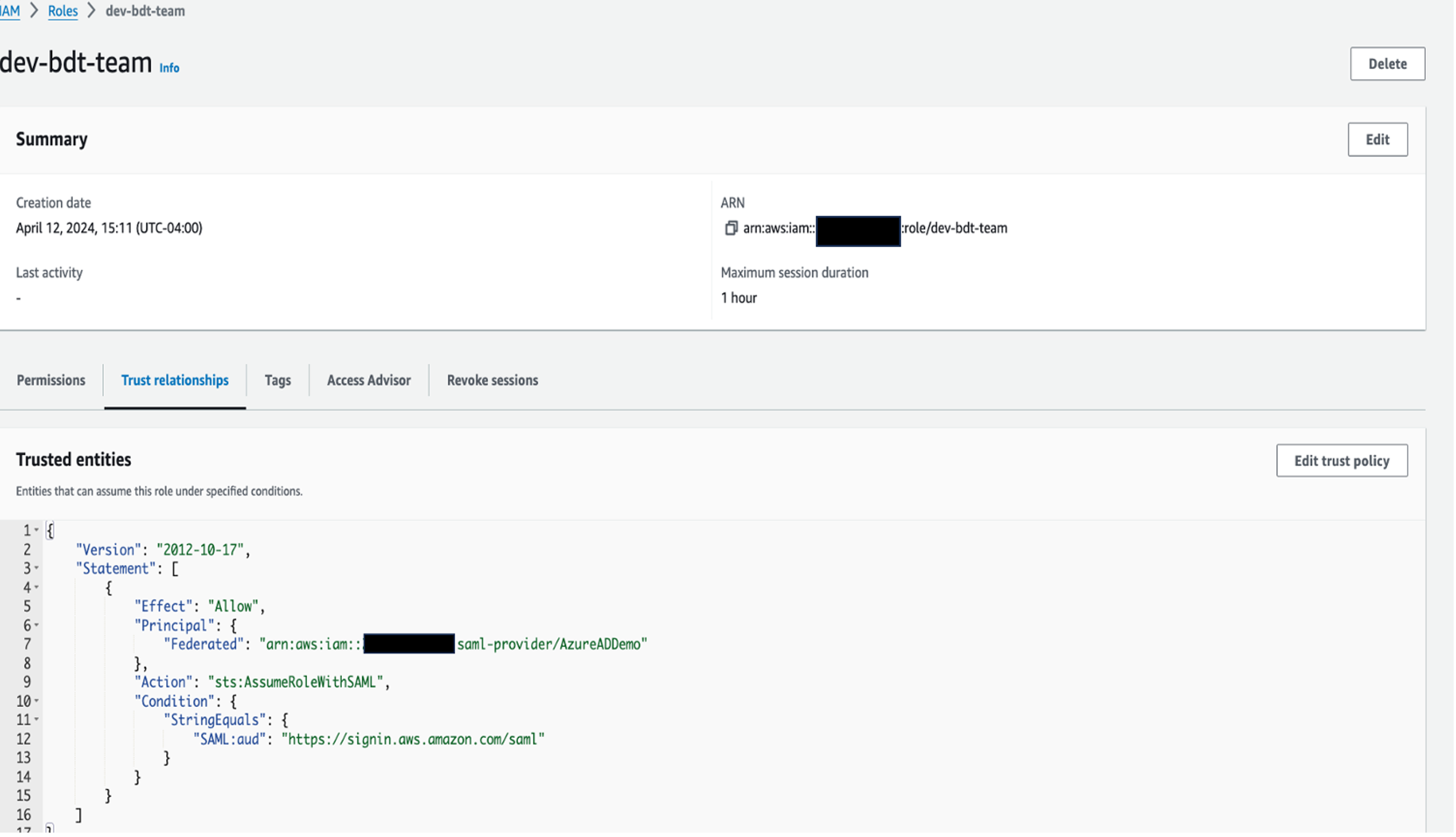Image resolution: width=1456 pixels, height=837 pixels.
Task: Click Edit in the Summary section
Action: tap(1378, 139)
